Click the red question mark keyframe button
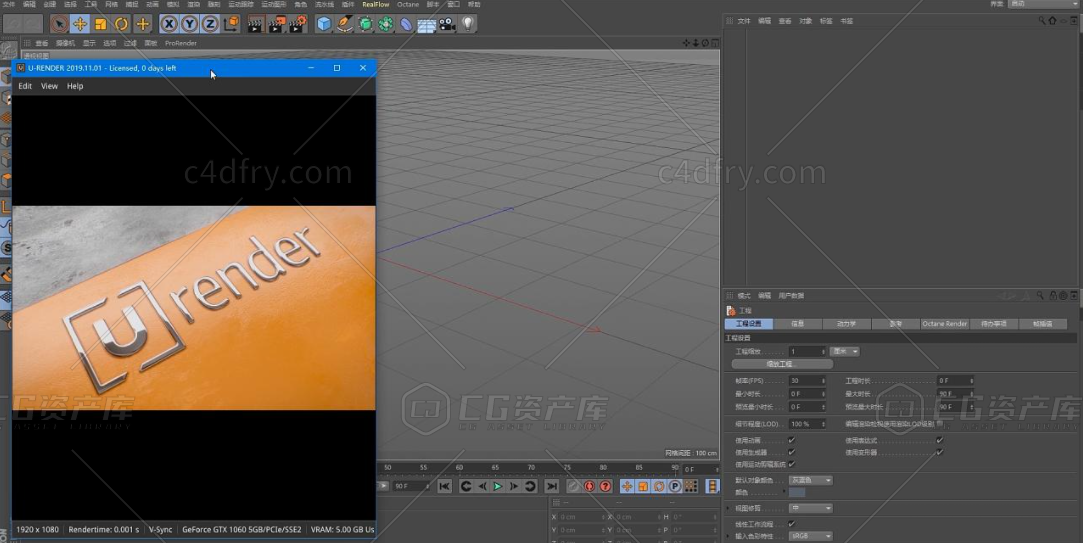 coord(606,486)
